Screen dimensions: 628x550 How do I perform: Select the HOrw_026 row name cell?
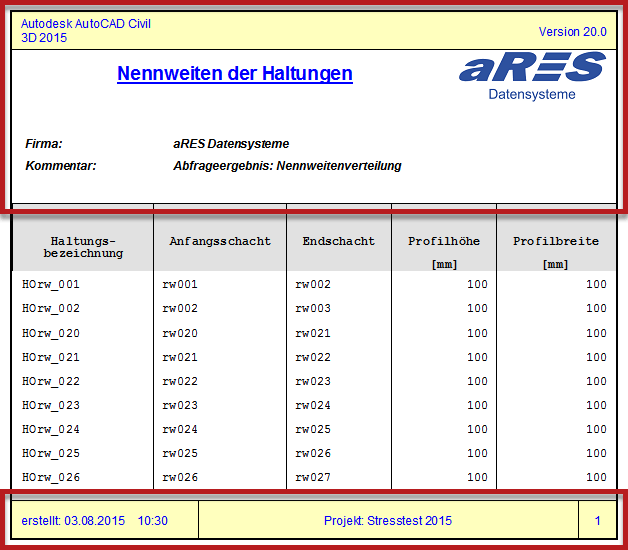click(x=51, y=477)
